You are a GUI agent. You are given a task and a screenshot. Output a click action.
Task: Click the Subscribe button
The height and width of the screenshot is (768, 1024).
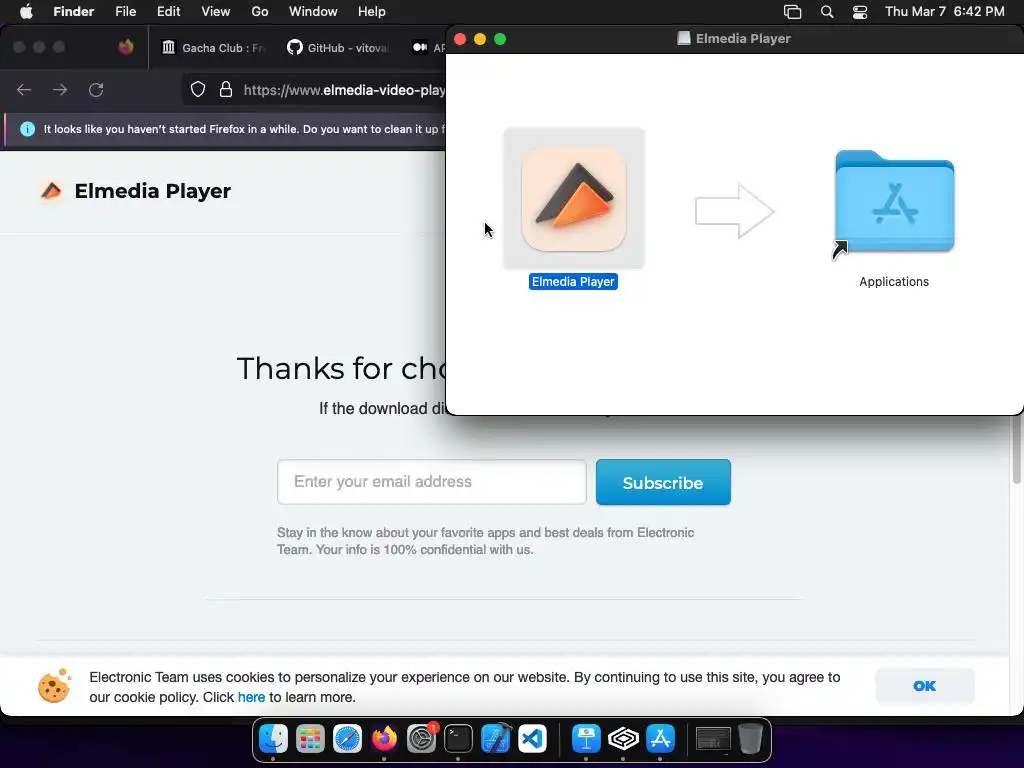[x=663, y=482]
